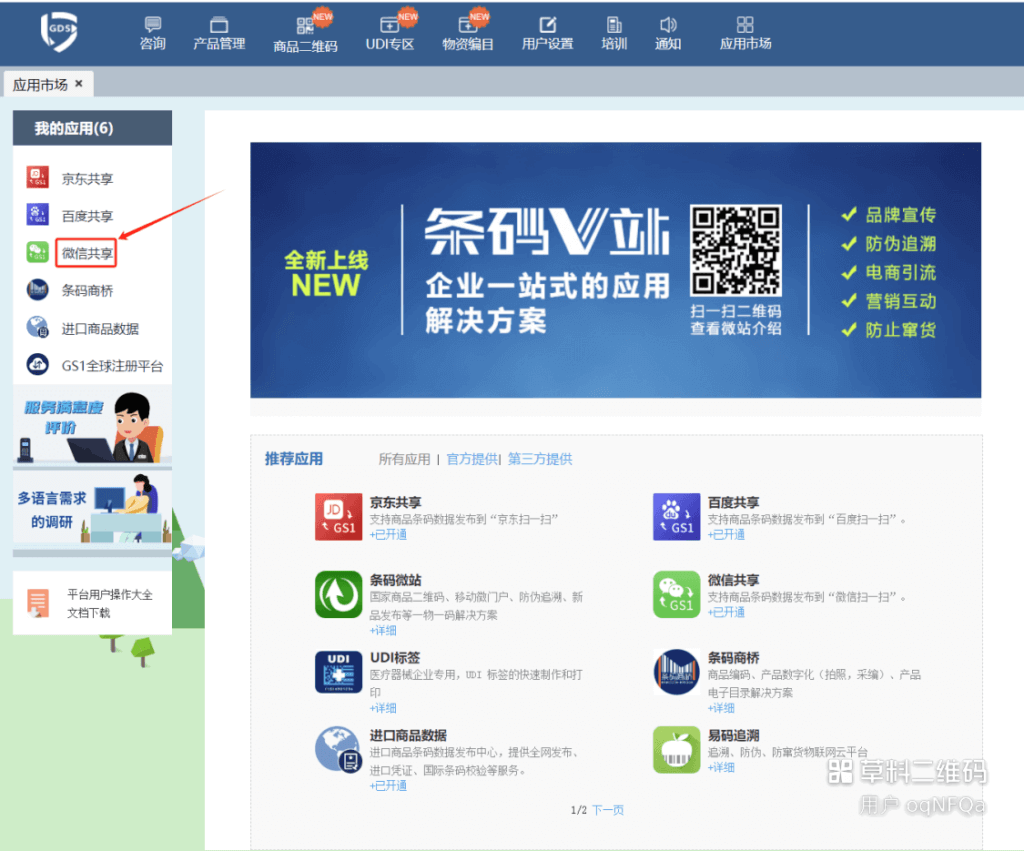Select the 应用市场 tab label
This screenshot has width=1024, height=851.
pyautogui.click(x=40, y=84)
